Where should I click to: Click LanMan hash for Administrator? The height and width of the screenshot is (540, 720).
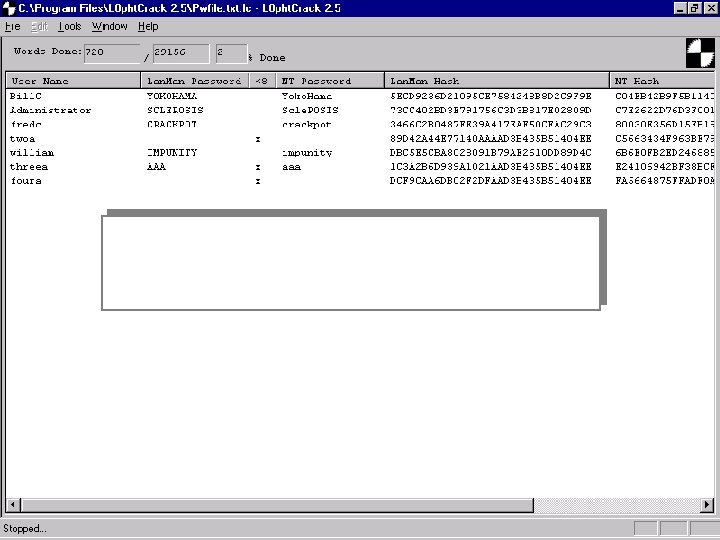tap(491, 110)
